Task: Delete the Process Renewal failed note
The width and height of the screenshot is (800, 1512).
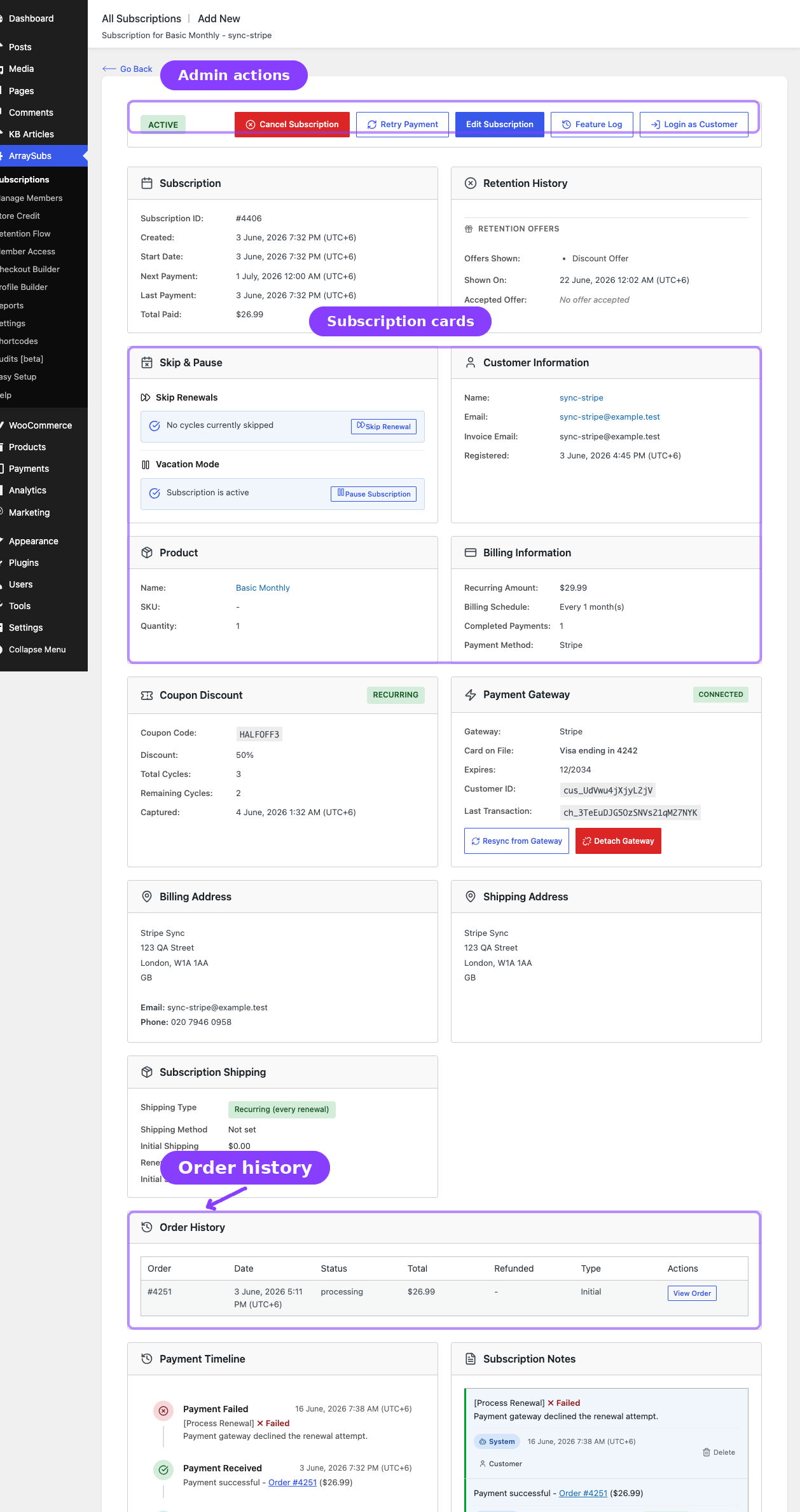Action: point(719,1452)
